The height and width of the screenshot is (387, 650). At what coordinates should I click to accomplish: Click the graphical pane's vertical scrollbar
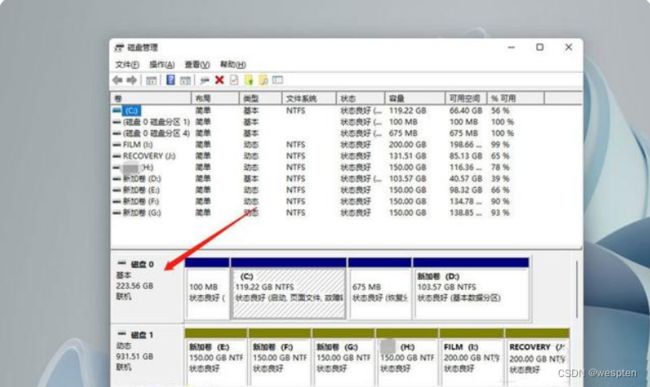tap(577, 290)
